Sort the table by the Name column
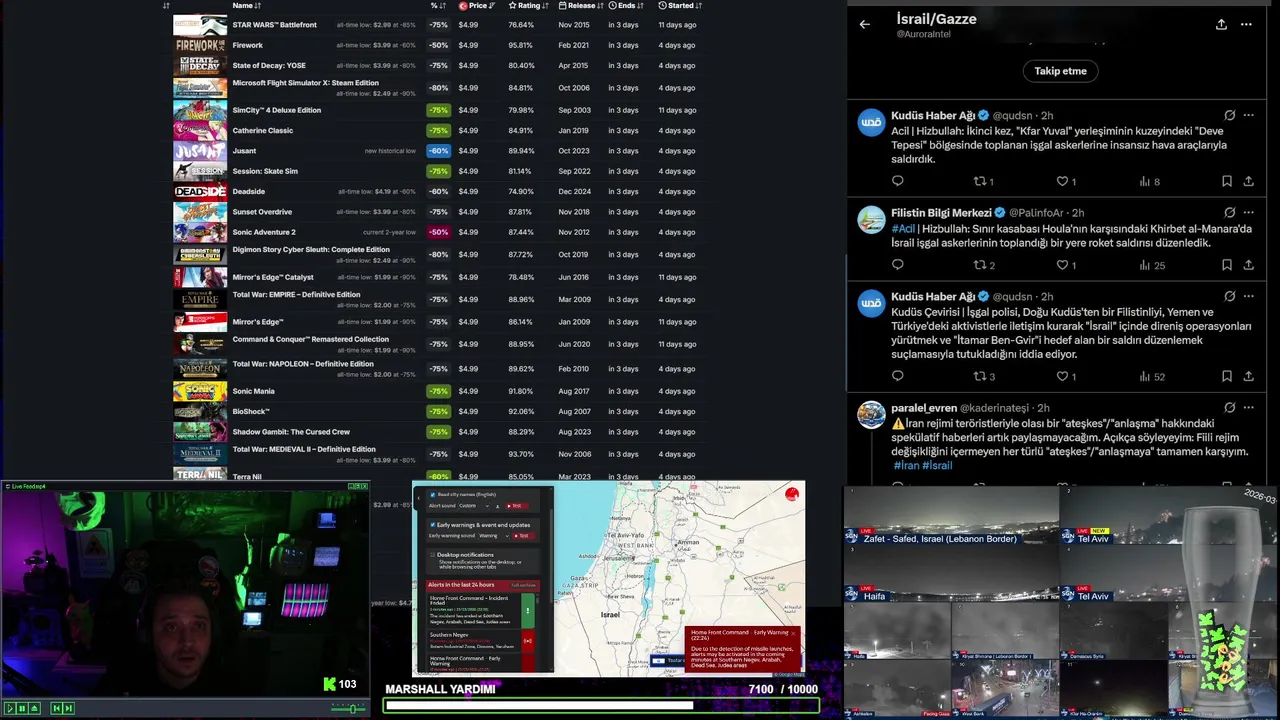 pyautogui.click(x=246, y=6)
